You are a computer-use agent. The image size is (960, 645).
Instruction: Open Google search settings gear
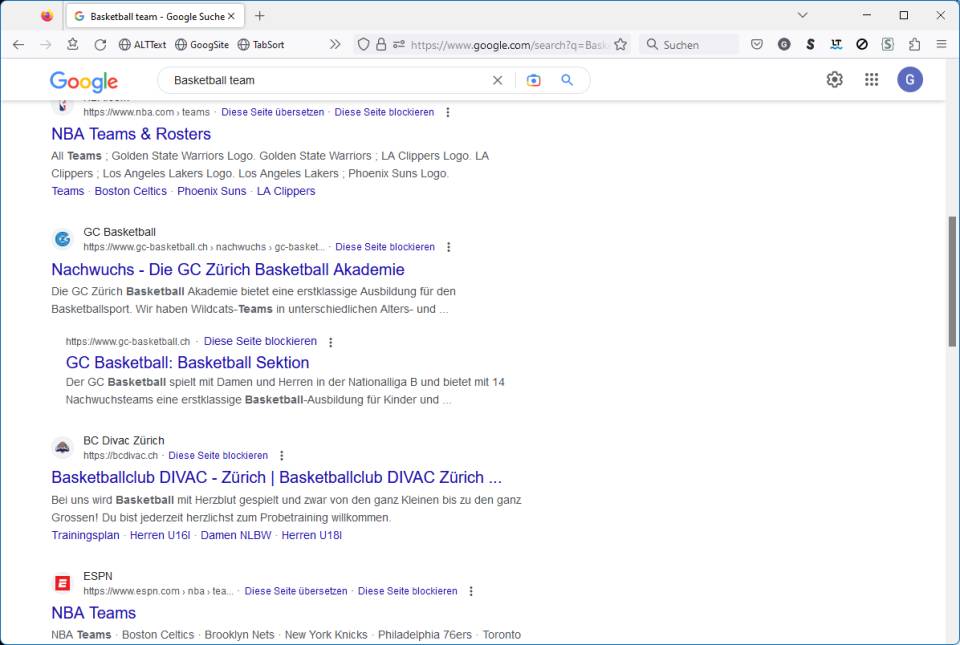pos(835,79)
